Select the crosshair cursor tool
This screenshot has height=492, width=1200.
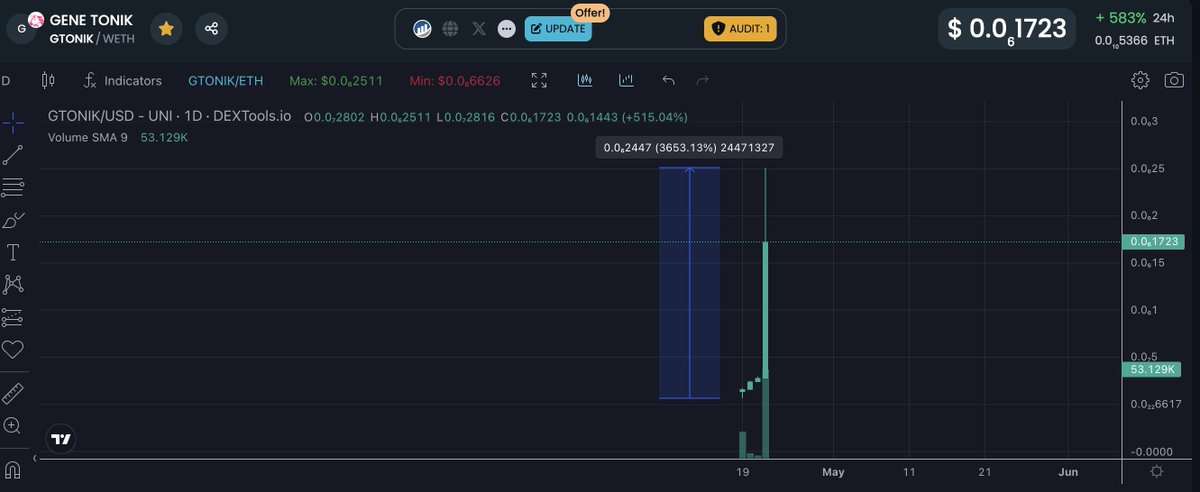coord(13,123)
